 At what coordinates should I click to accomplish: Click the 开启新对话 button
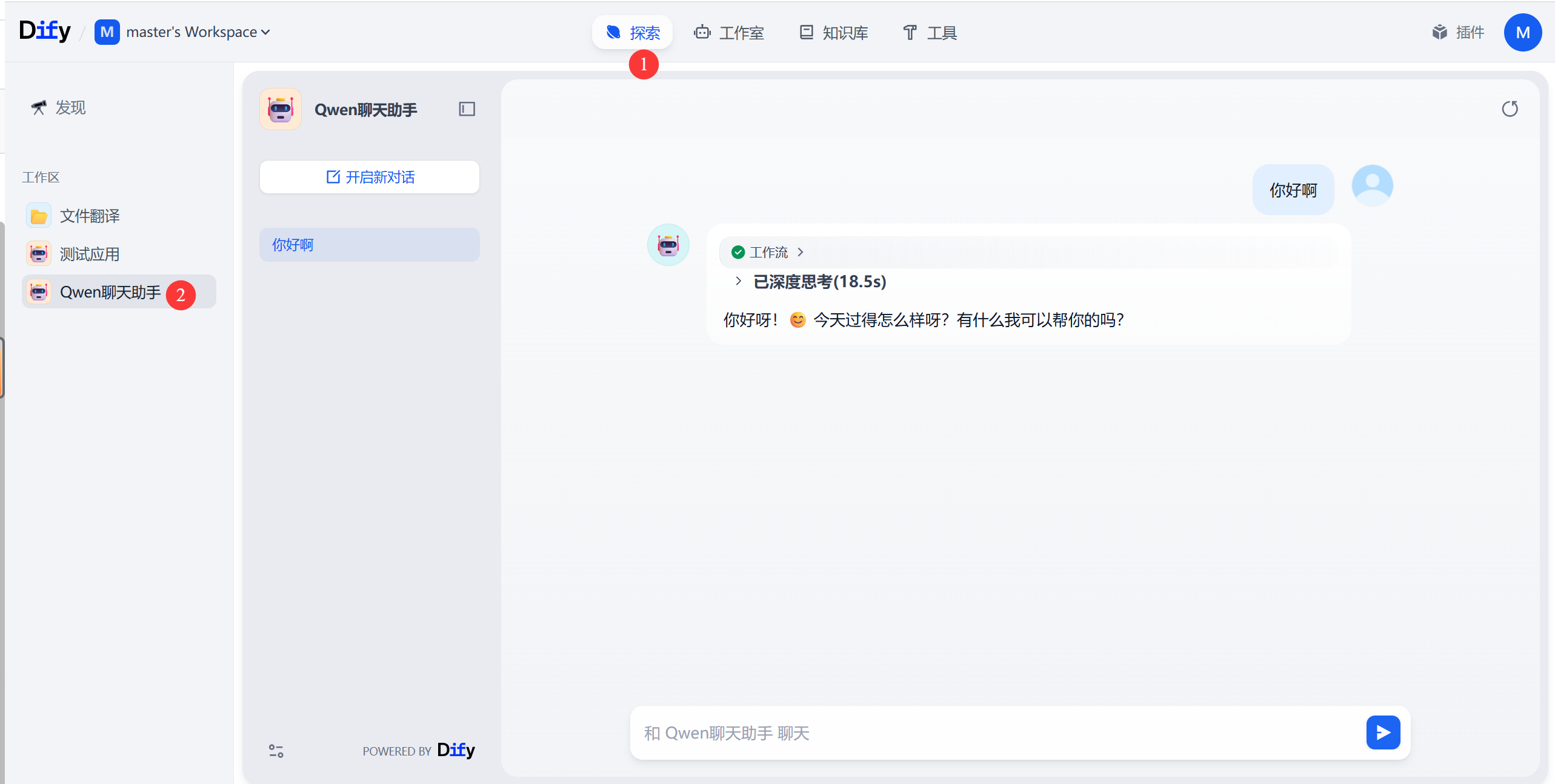(369, 177)
